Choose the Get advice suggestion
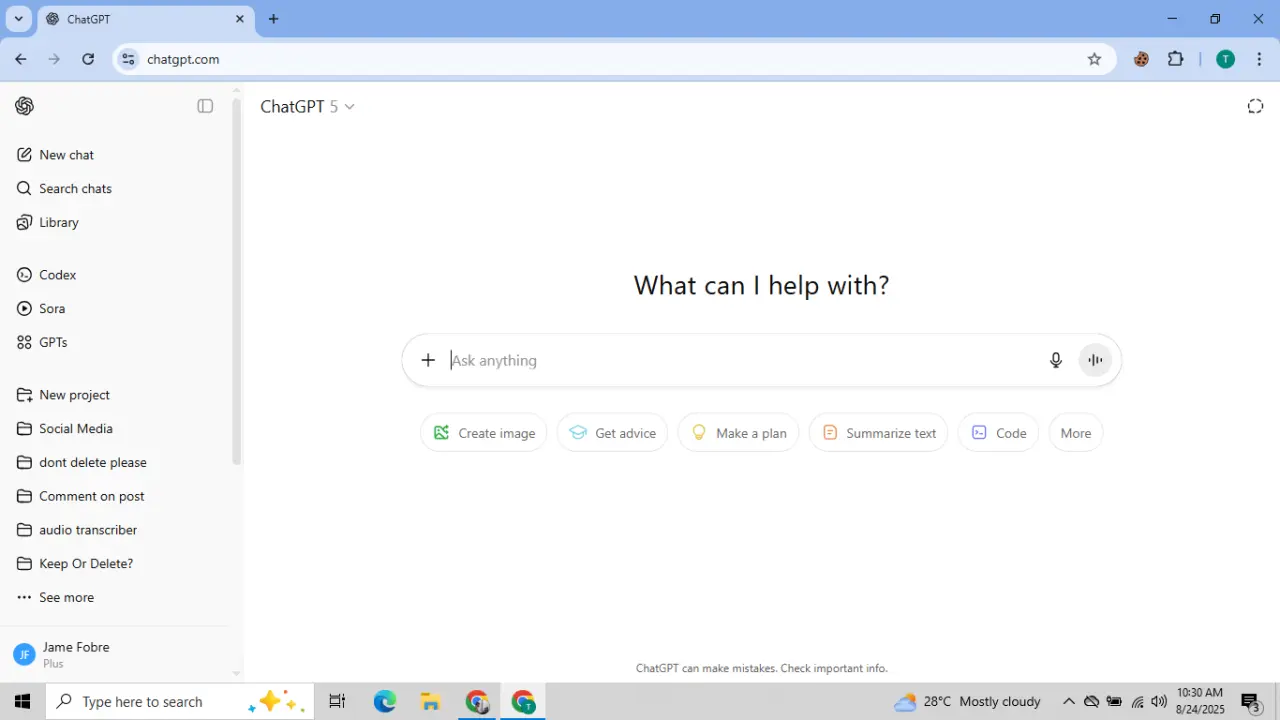The width and height of the screenshot is (1280, 720). (612, 433)
